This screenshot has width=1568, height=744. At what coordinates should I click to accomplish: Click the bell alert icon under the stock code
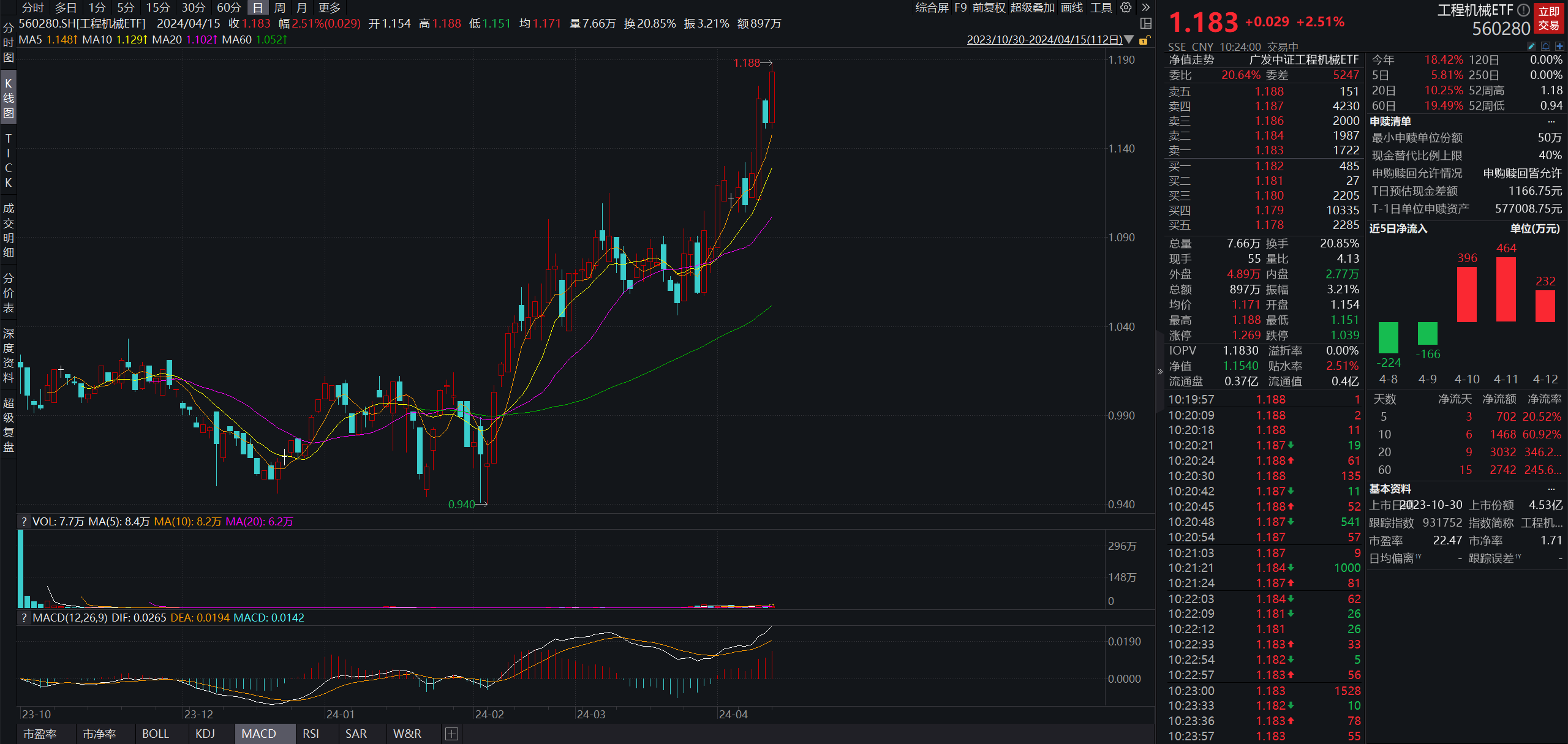tap(1545, 46)
